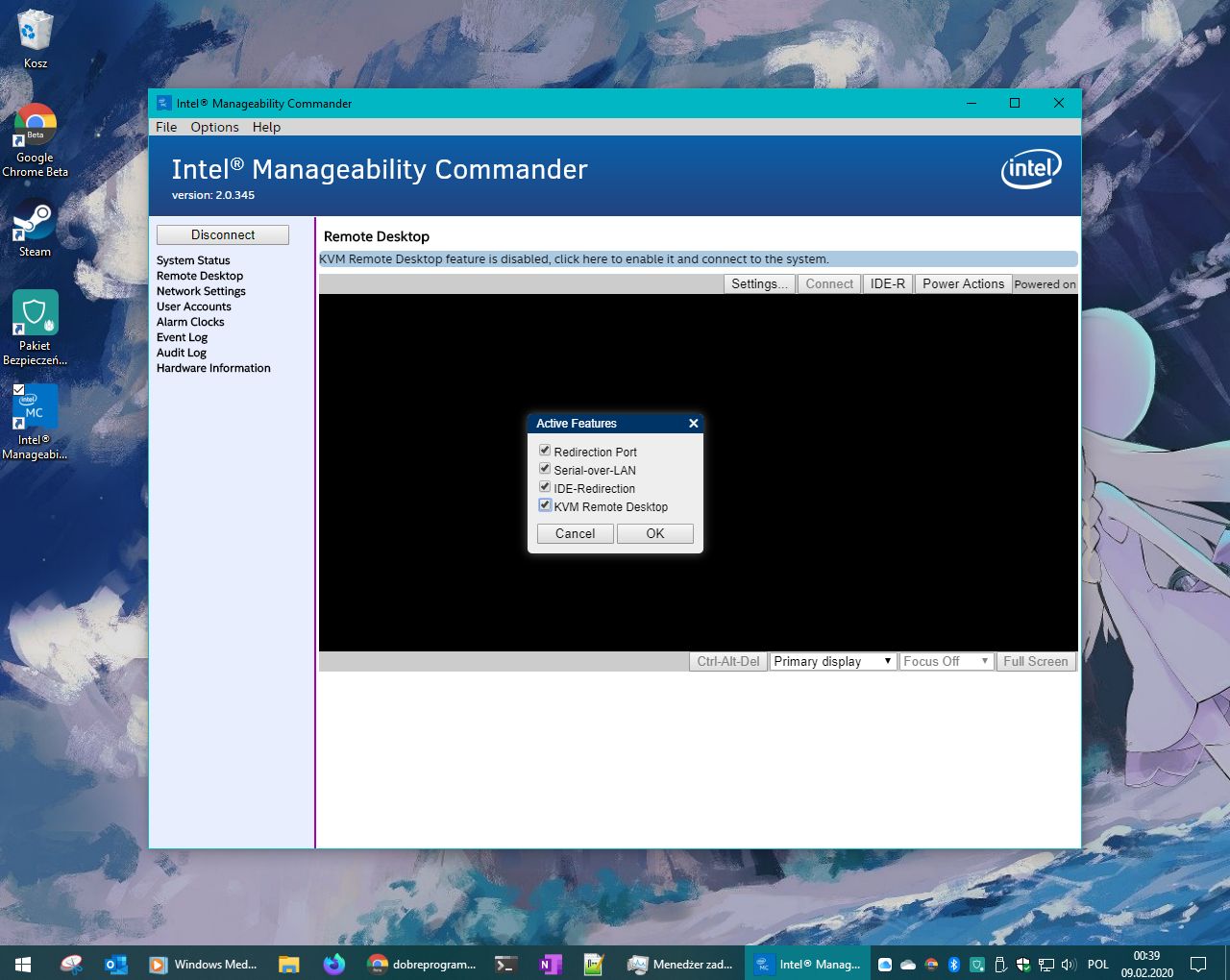Open Hardware Information in sidebar
The width and height of the screenshot is (1230, 980).
(213, 368)
